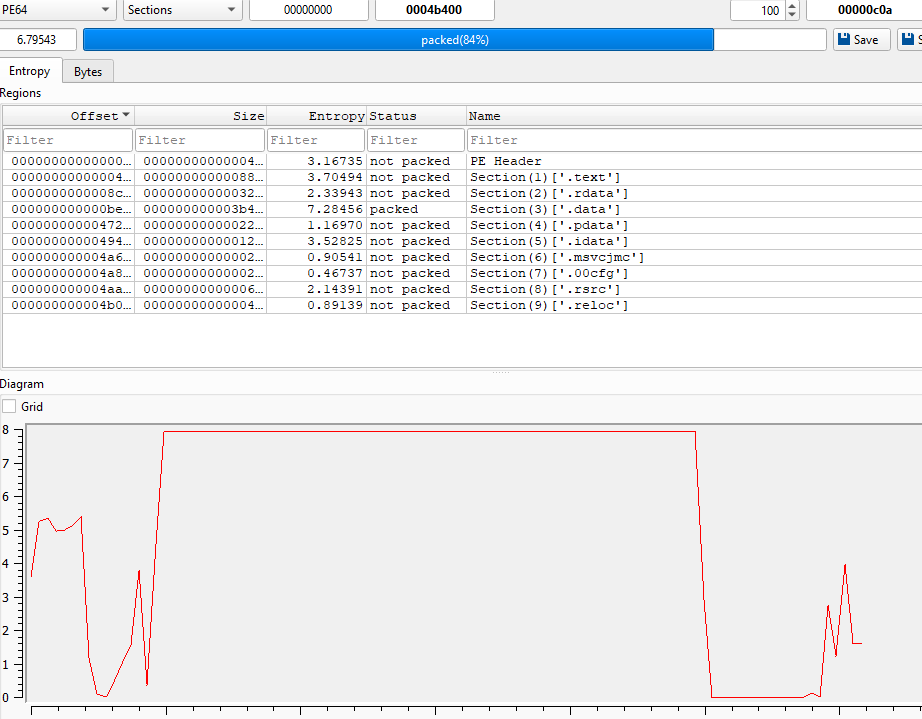922x719 pixels.
Task: Click the Offset column Filter field
Action: [x=68, y=140]
